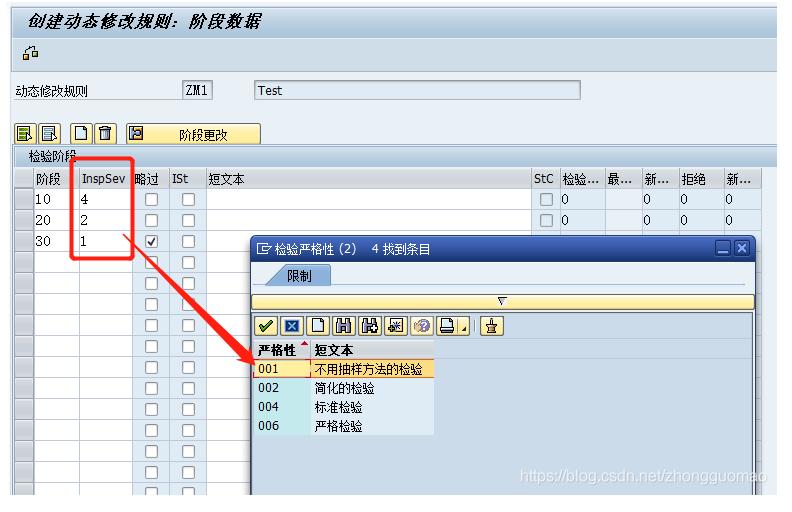This screenshot has height=512, width=792.
Task: Open the small arrow next to the printer icon
Action: click(464, 327)
